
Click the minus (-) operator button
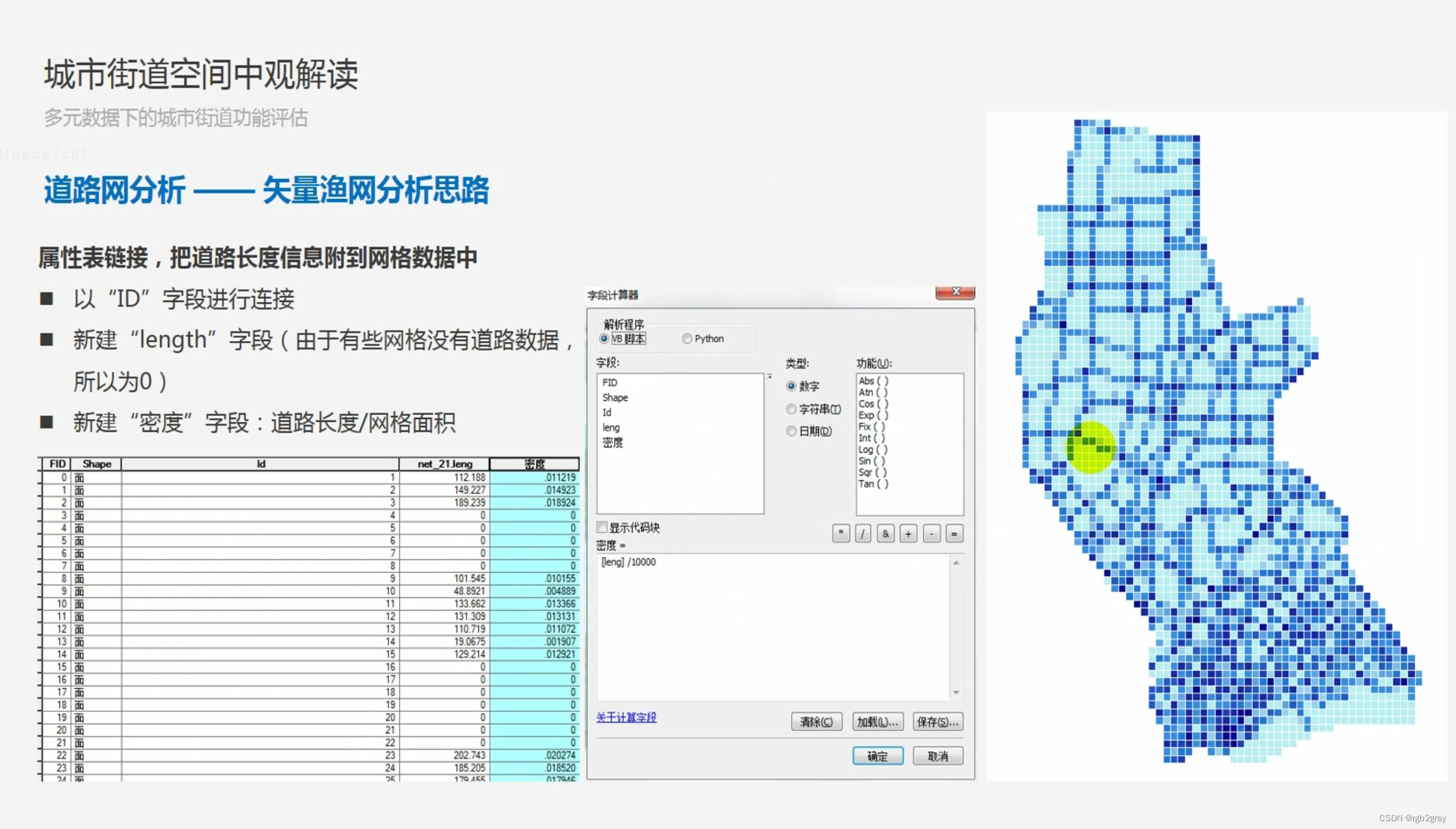click(932, 534)
